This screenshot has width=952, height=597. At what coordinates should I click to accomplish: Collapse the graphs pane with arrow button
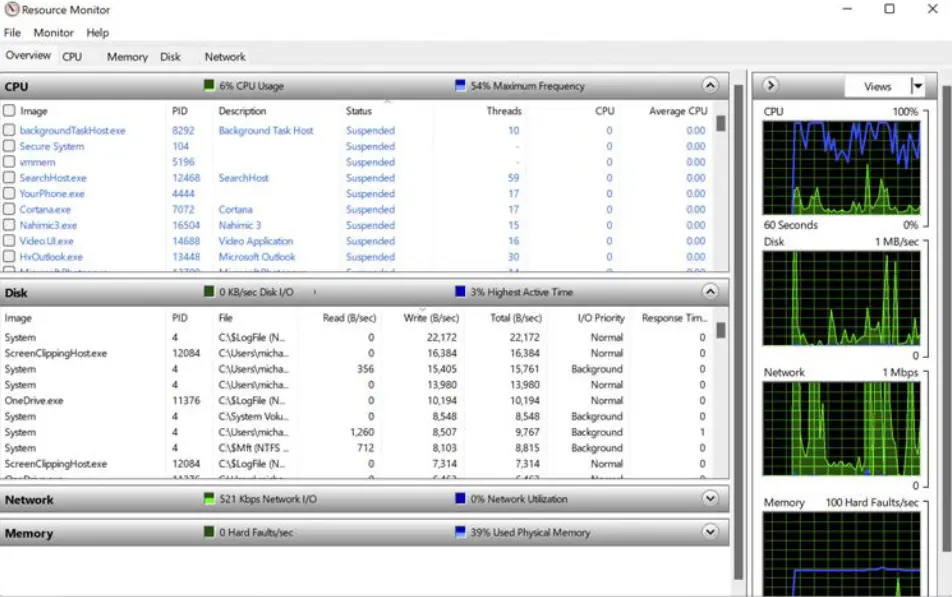click(x=771, y=86)
